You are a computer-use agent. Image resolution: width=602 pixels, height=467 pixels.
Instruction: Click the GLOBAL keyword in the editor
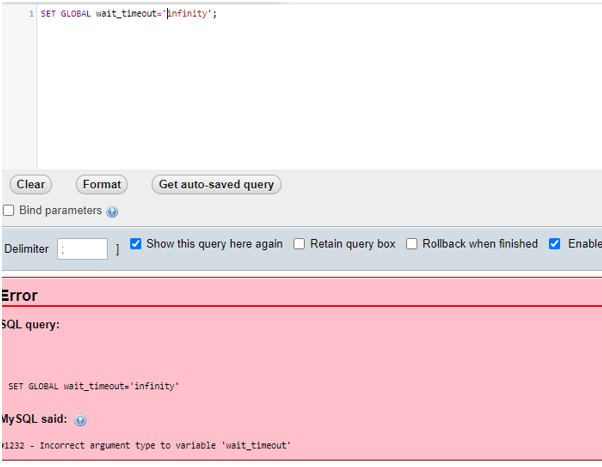76,14
